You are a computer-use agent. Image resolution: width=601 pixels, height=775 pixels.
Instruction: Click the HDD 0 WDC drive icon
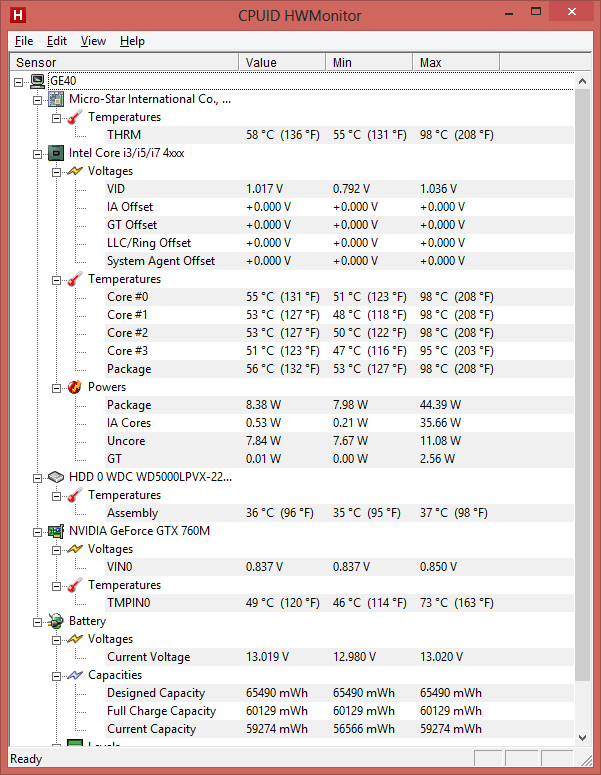pos(56,477)
